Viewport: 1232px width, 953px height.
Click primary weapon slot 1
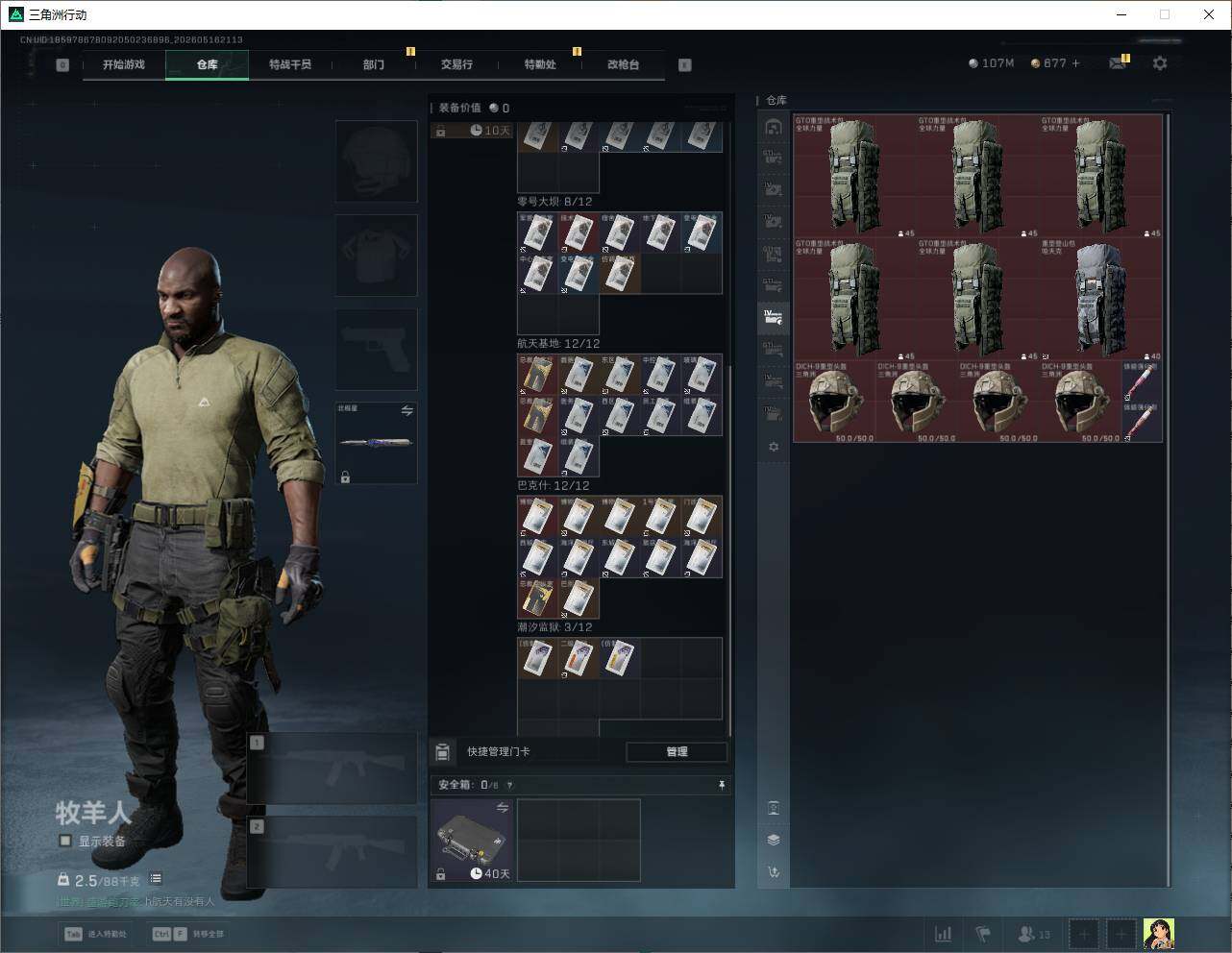[x=333, y=769]
